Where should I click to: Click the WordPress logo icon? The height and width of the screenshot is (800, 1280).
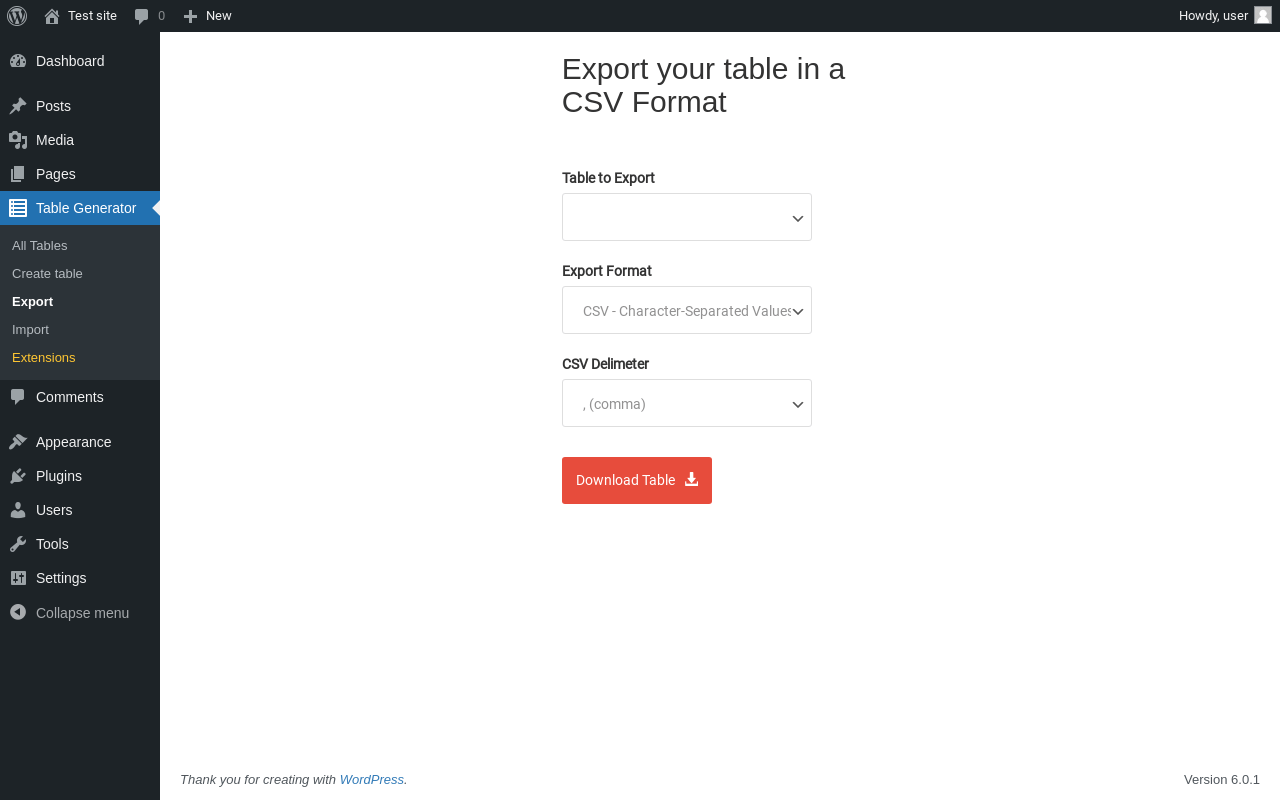(17, 16)
